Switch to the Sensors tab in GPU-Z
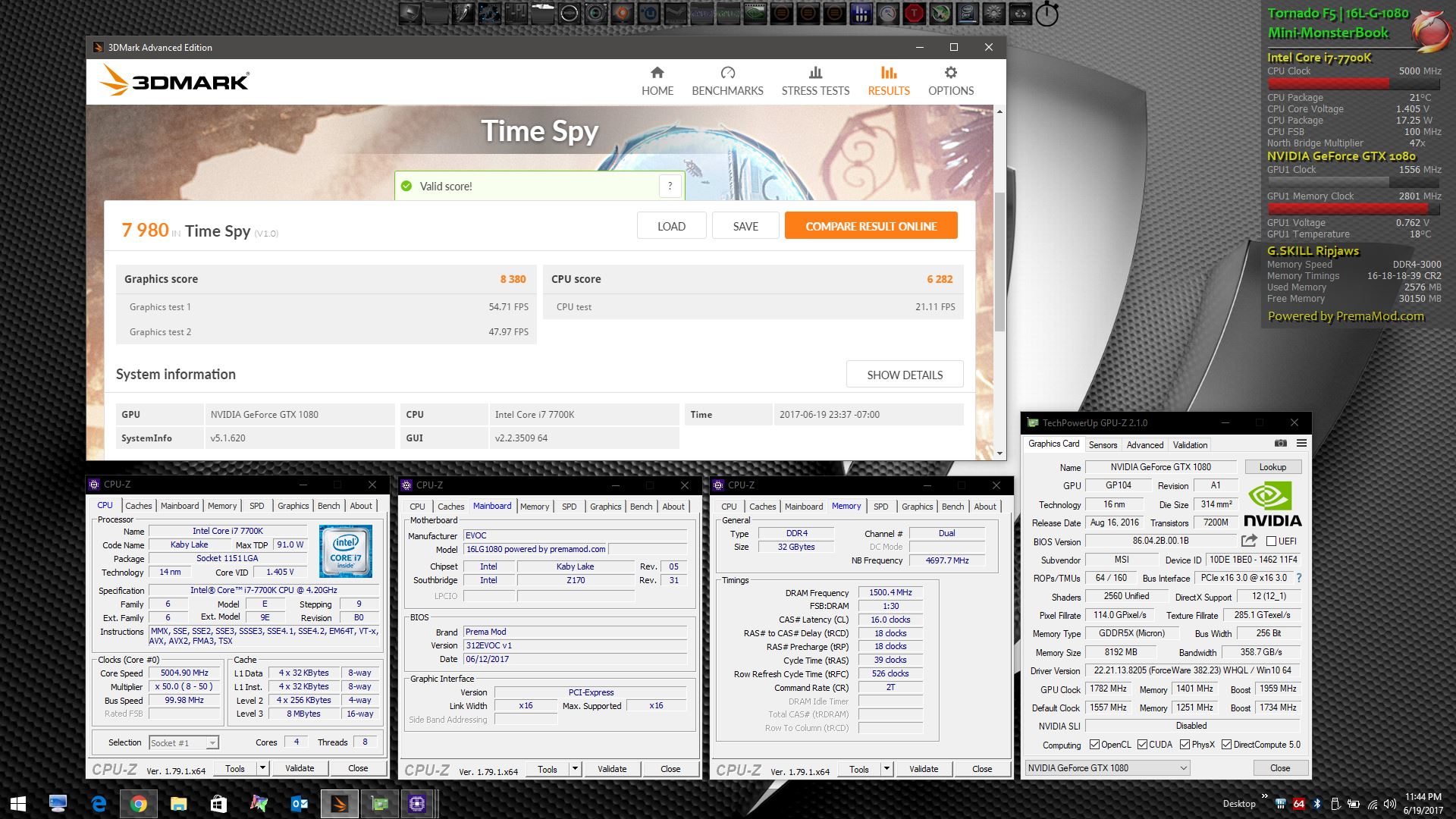 click(1103, 445)
